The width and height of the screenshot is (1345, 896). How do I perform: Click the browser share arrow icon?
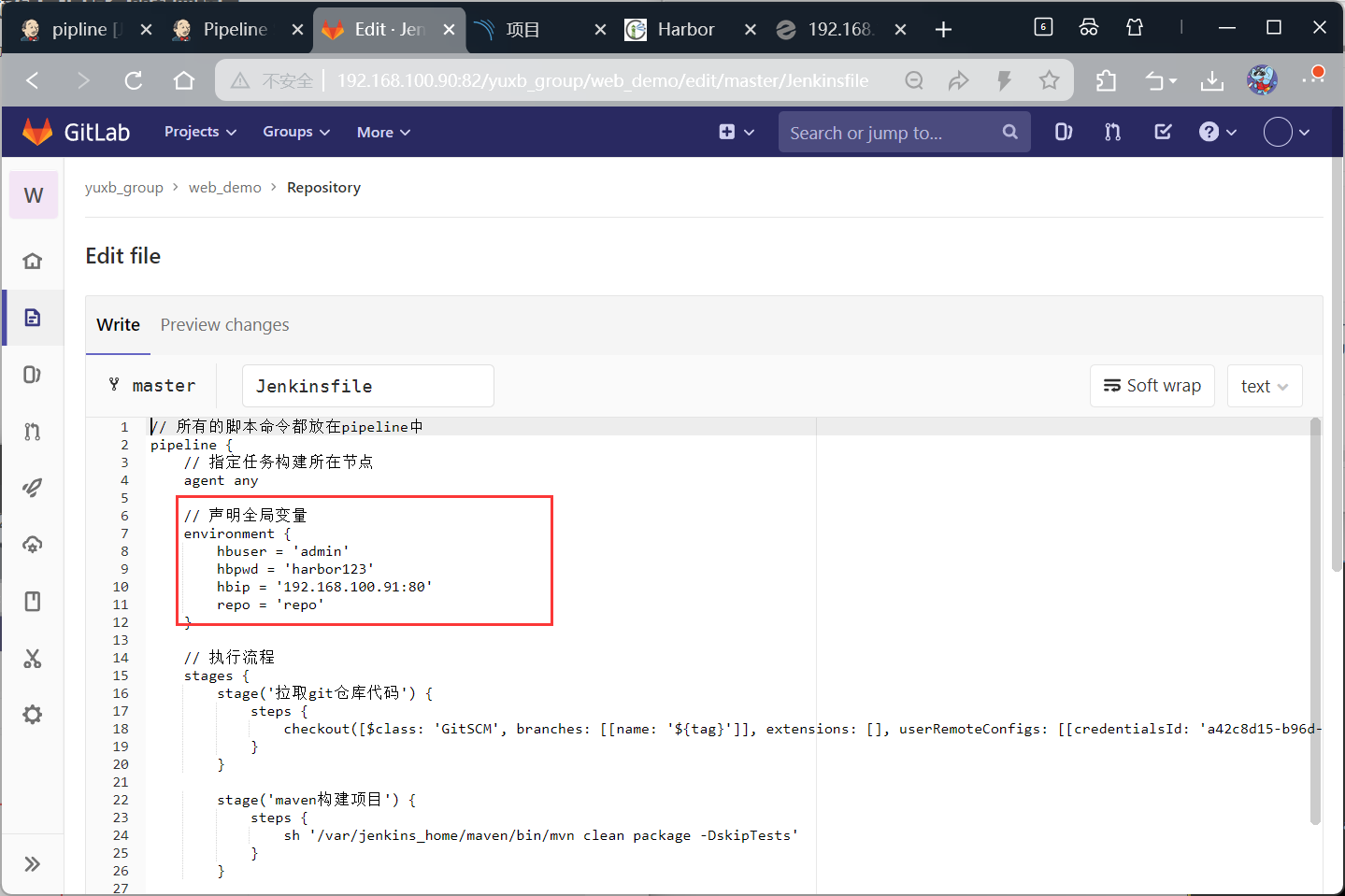(958, 80)
